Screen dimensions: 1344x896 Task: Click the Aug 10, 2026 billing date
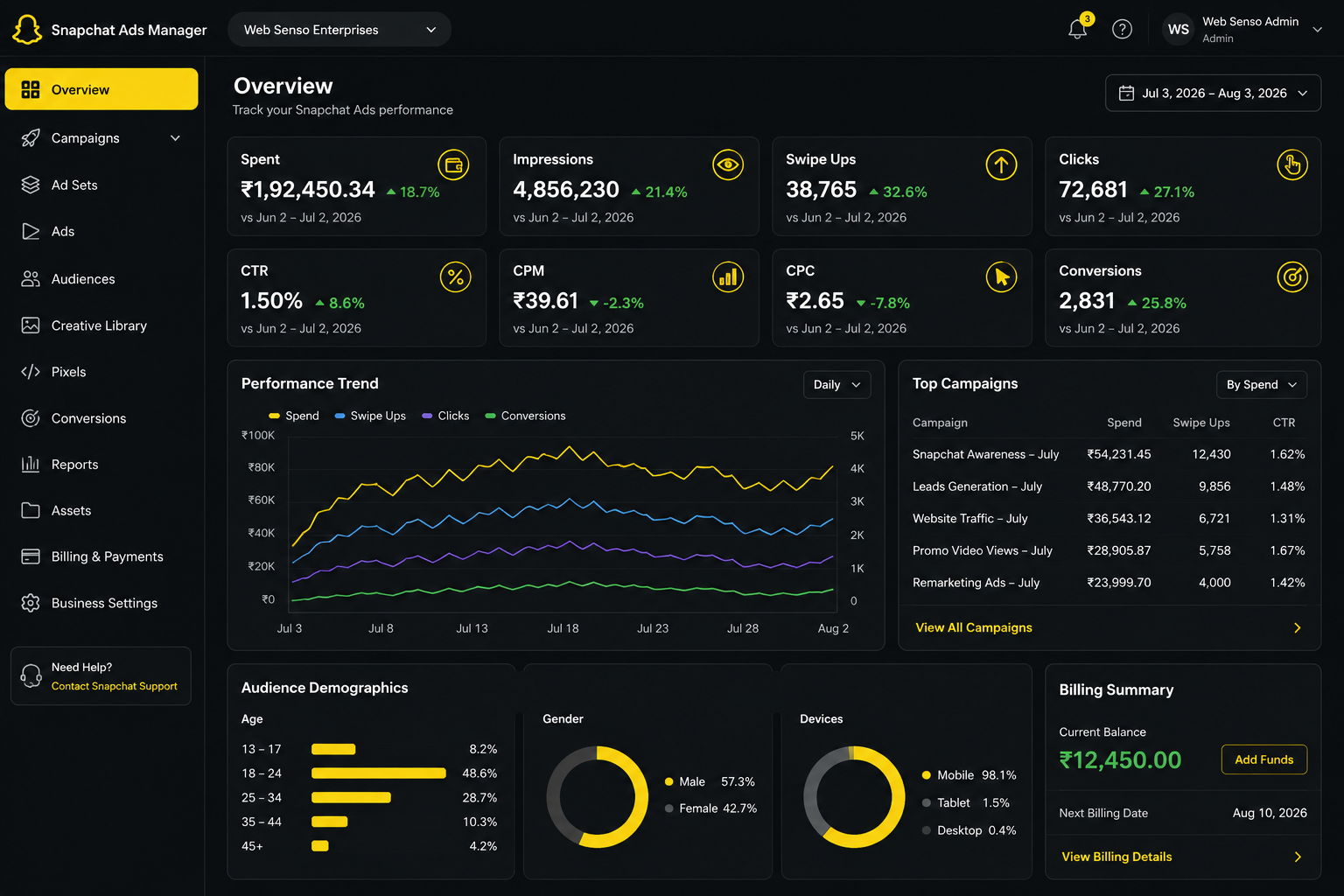point(1270,813)
